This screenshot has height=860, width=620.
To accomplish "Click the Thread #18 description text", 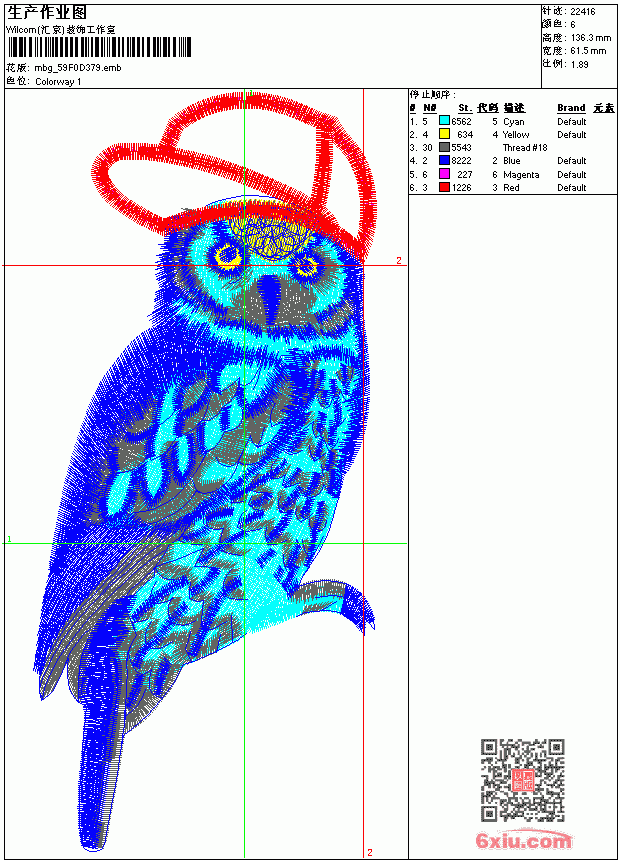I will [x=525, y=148].
